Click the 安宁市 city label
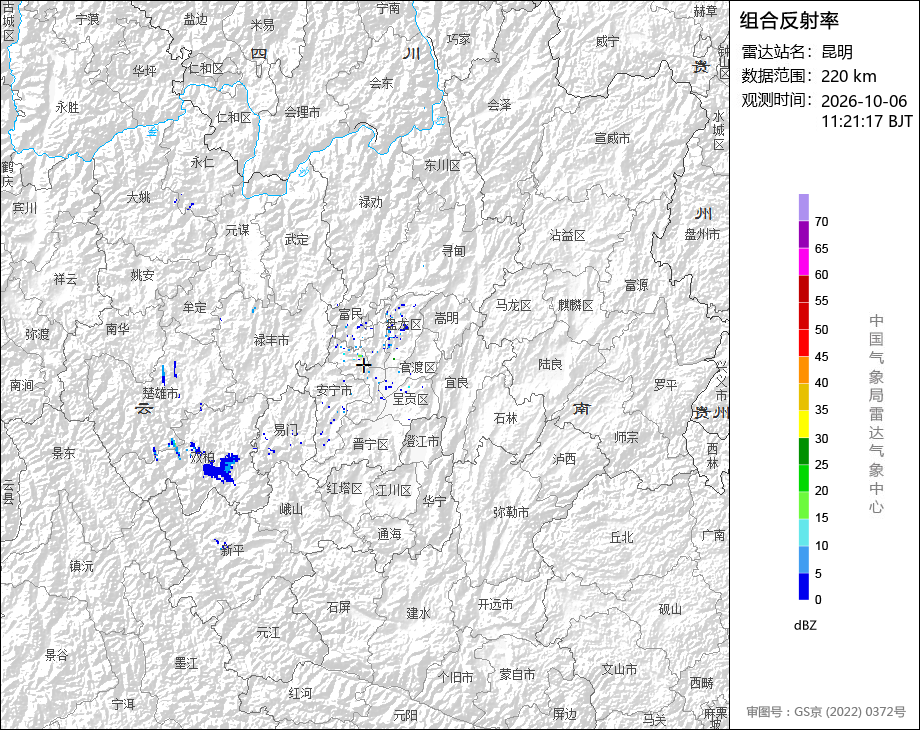This screenshot has height=730, width=920. tap(334, 390)
